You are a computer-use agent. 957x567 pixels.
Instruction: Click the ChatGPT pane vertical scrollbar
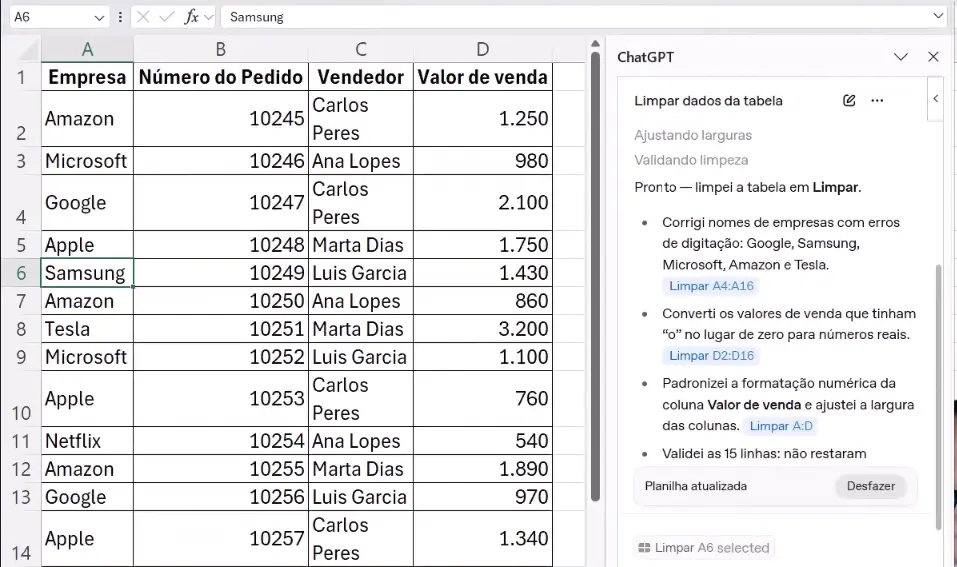click(939, 397)
